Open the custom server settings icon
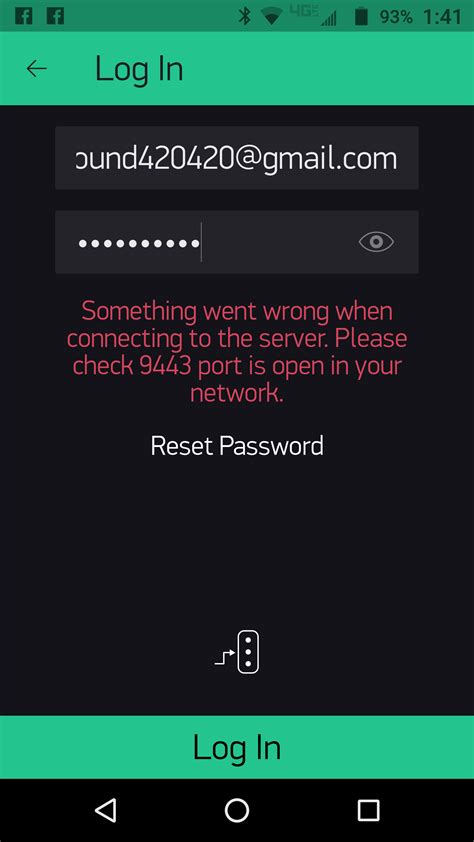 click(x=237, y=651)
